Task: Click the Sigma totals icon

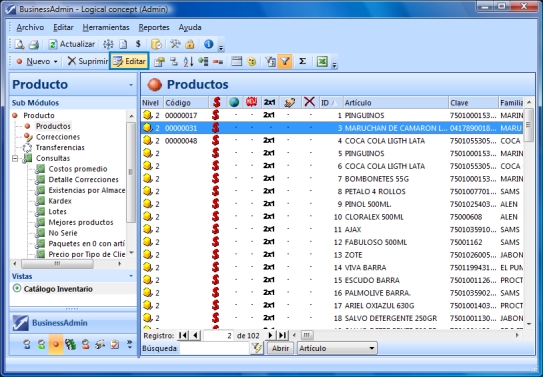Action: [x=302, y=61]
